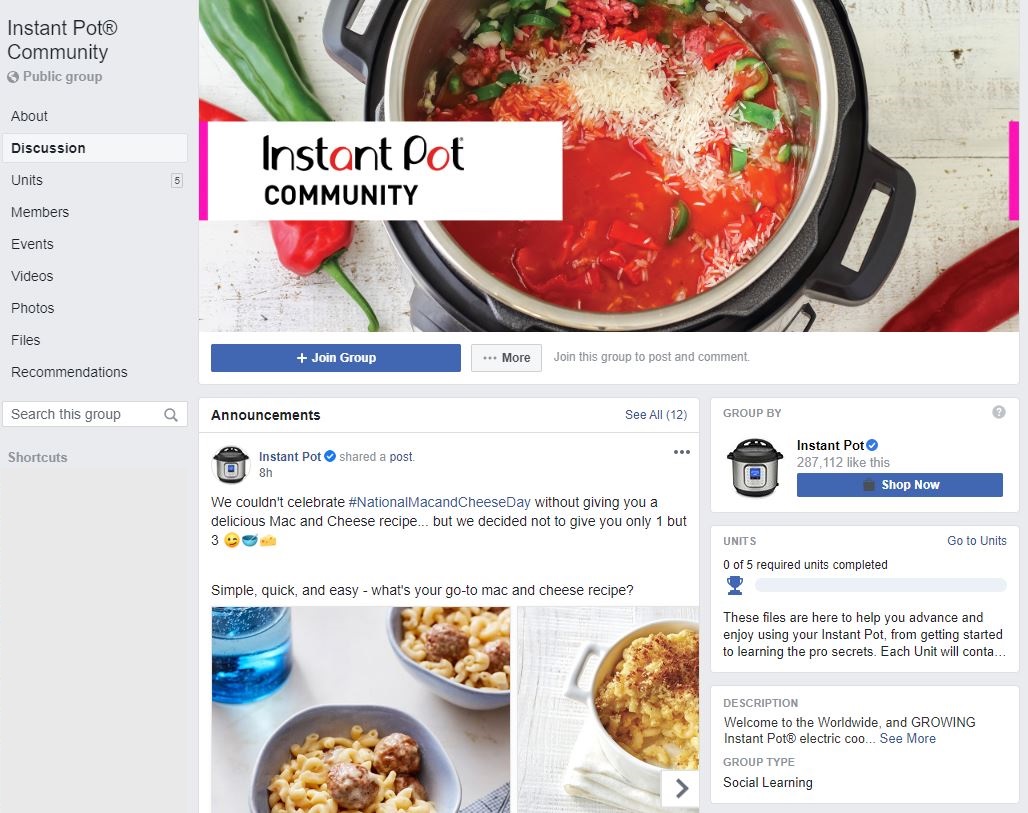
Task: Click the search magnifier icon in group search
Action: click(170, 415)
